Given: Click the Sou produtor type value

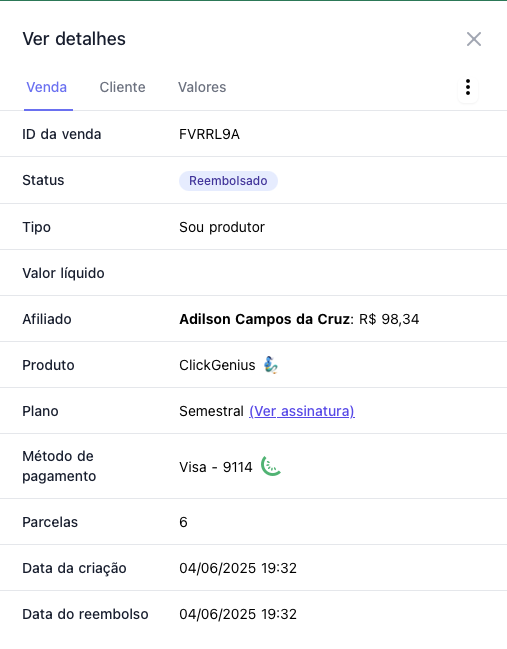Looking at the screenshot, I should point(222,227).
